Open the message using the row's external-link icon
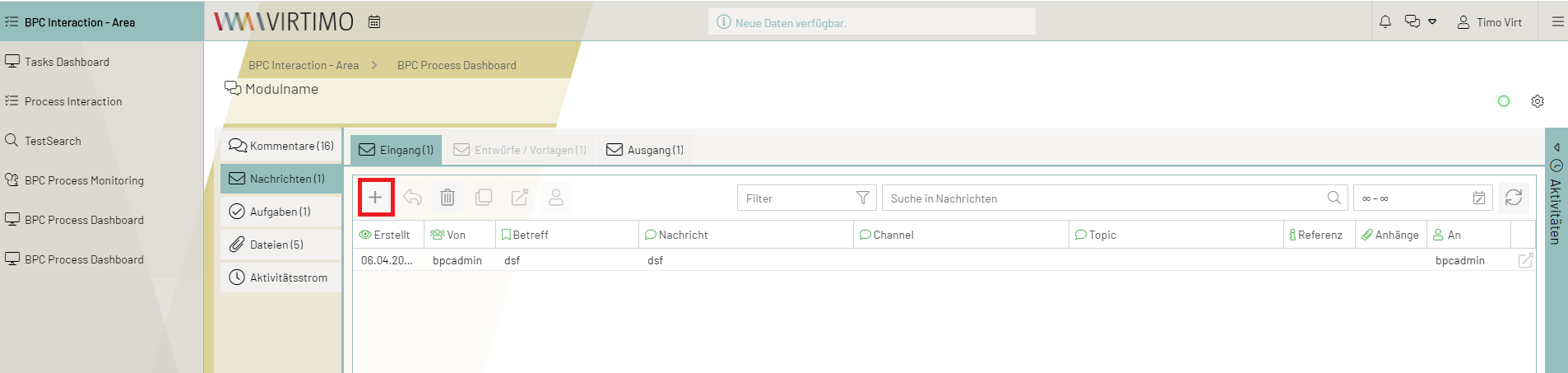 coord(1524,260)
